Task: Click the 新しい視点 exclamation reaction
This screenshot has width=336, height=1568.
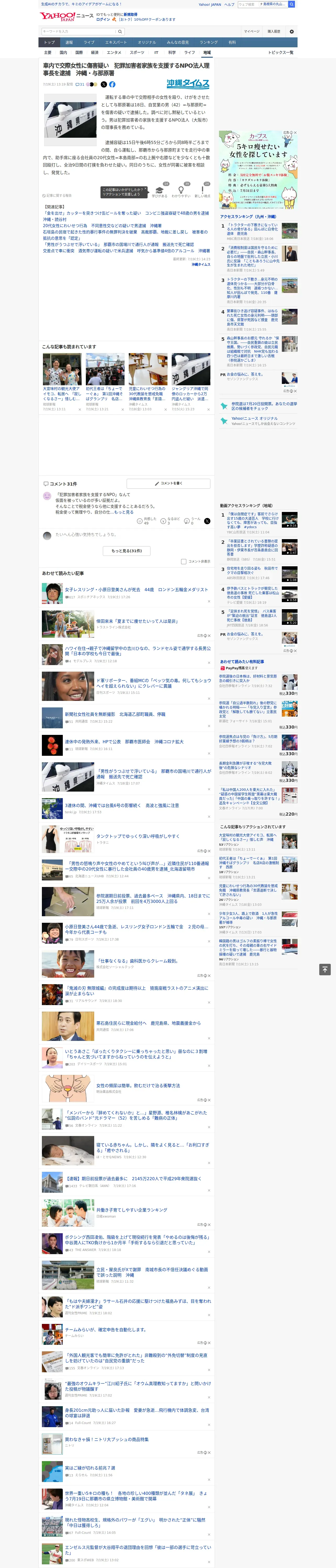Action: pos(203,192)
